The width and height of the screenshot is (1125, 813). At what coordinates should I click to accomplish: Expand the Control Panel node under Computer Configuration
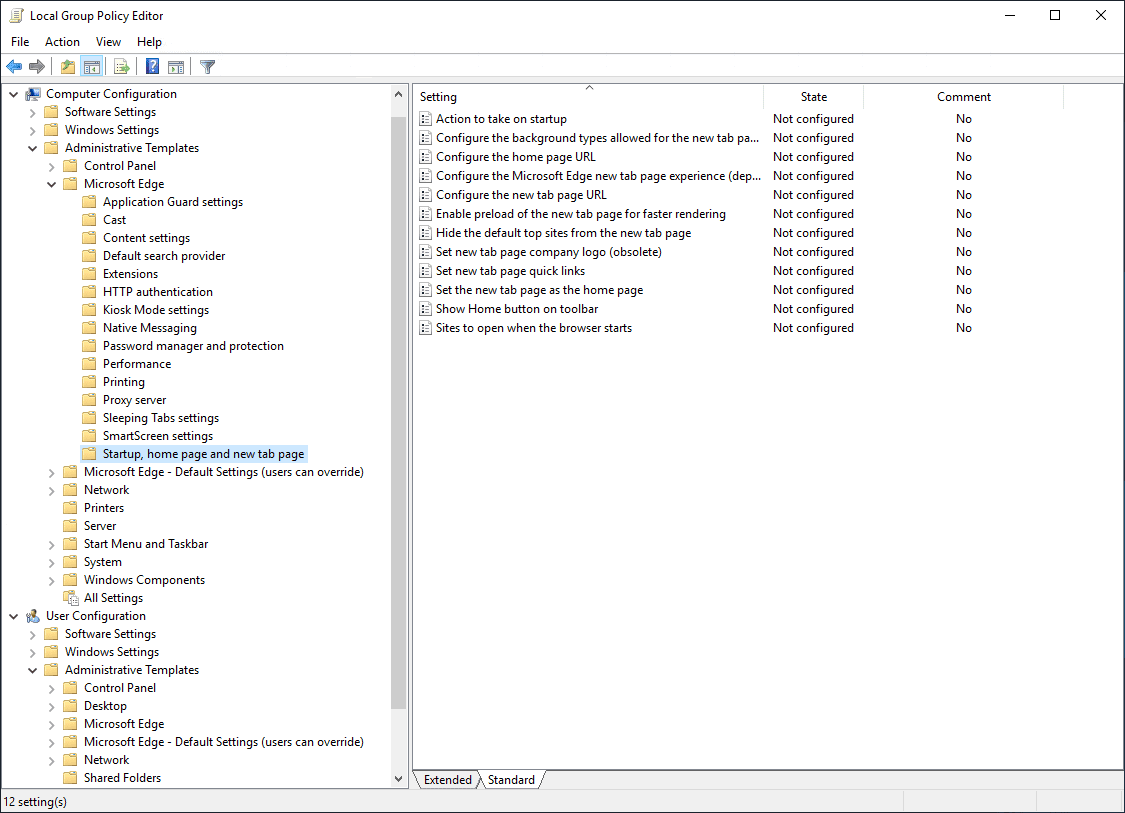pyautogui.click(x=52, y=166)
